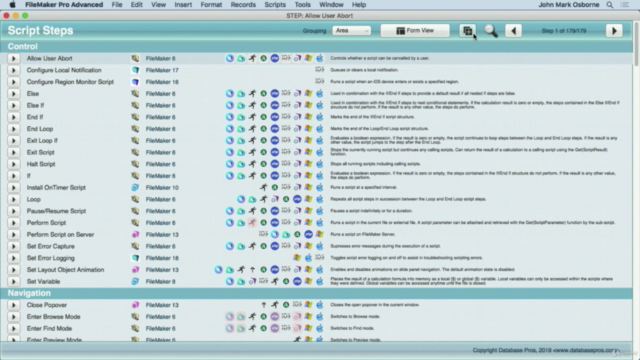
Task: Expand the Pause/Resume Script row arrow
Action: (13, 211)
